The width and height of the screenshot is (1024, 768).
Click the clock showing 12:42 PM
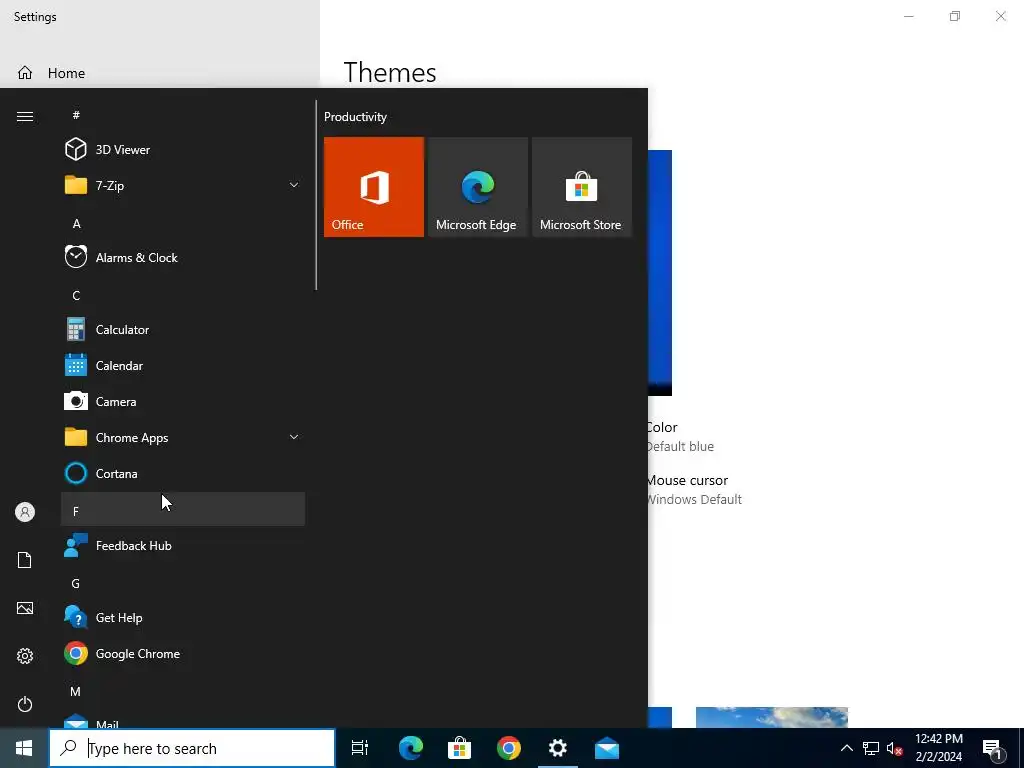938,748
